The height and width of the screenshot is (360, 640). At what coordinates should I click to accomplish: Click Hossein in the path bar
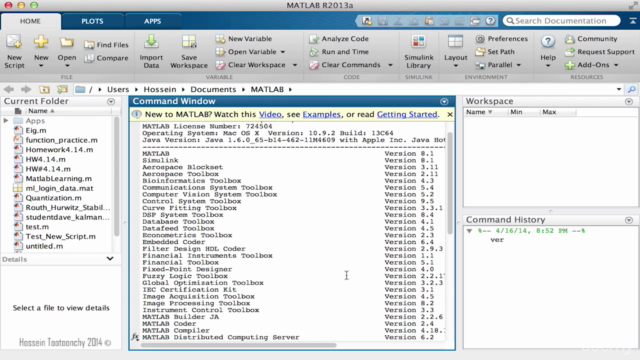(x=160, y=89)
